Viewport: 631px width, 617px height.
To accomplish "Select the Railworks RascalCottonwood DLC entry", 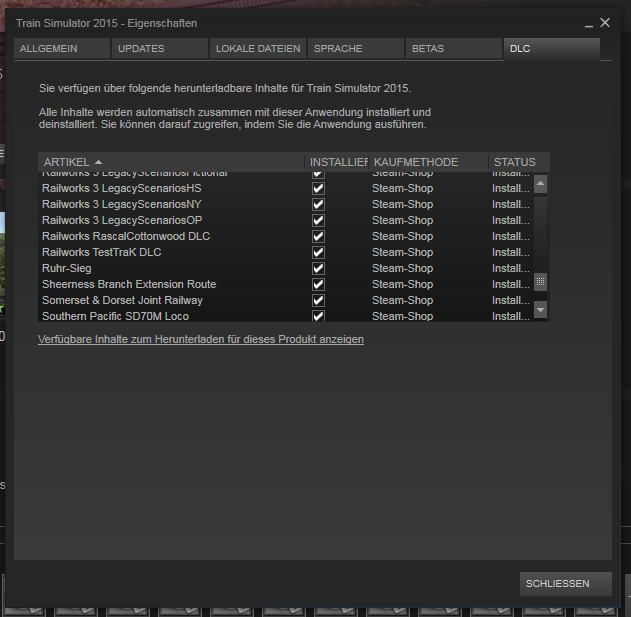I will point(286,236).
